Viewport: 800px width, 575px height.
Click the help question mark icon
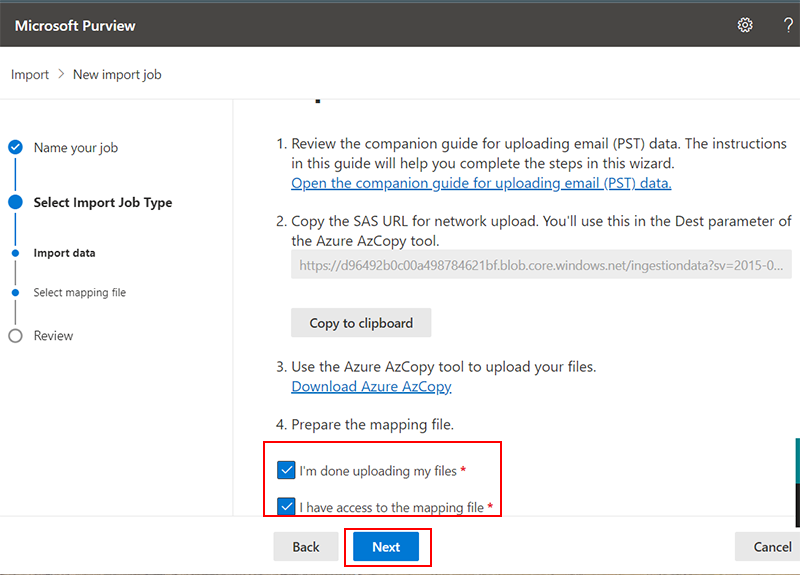tap(788, 25)
